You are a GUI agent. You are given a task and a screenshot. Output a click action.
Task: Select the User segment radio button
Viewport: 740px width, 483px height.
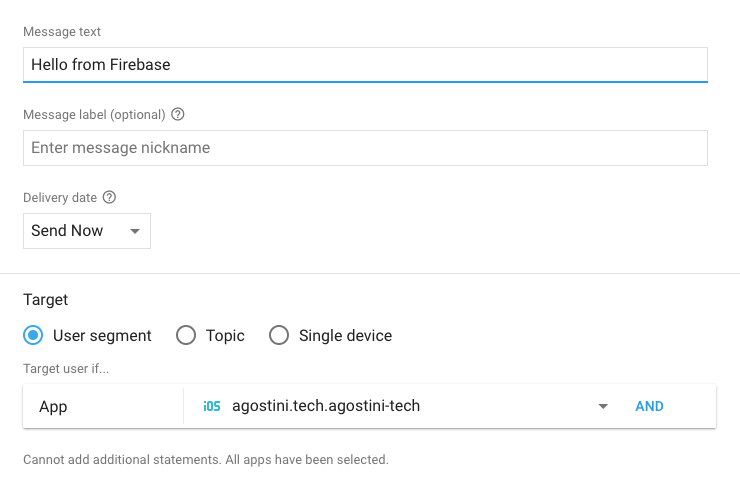33,336
